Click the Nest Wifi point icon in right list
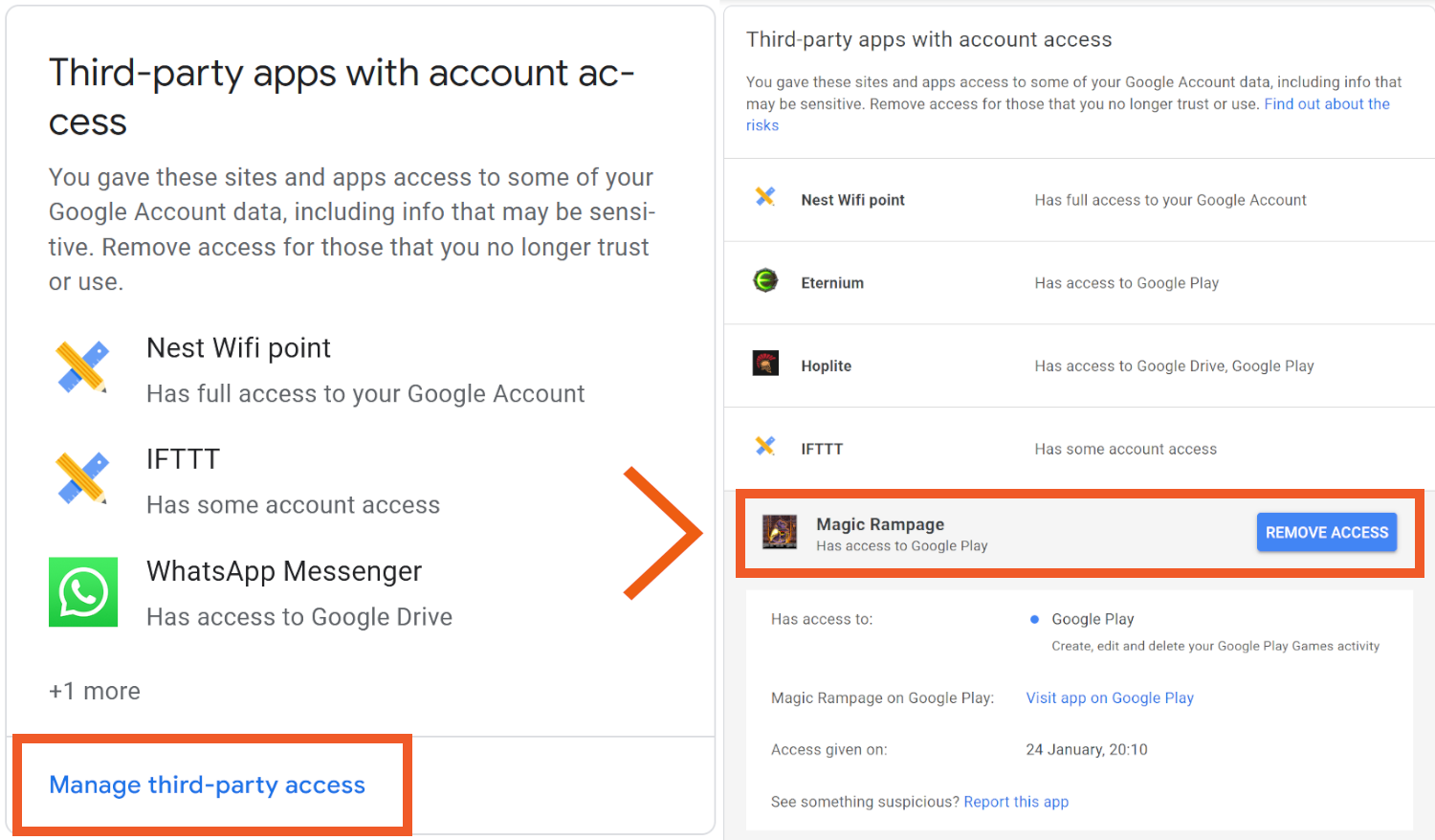This screenshot has width=1435, height=840. 765,197
